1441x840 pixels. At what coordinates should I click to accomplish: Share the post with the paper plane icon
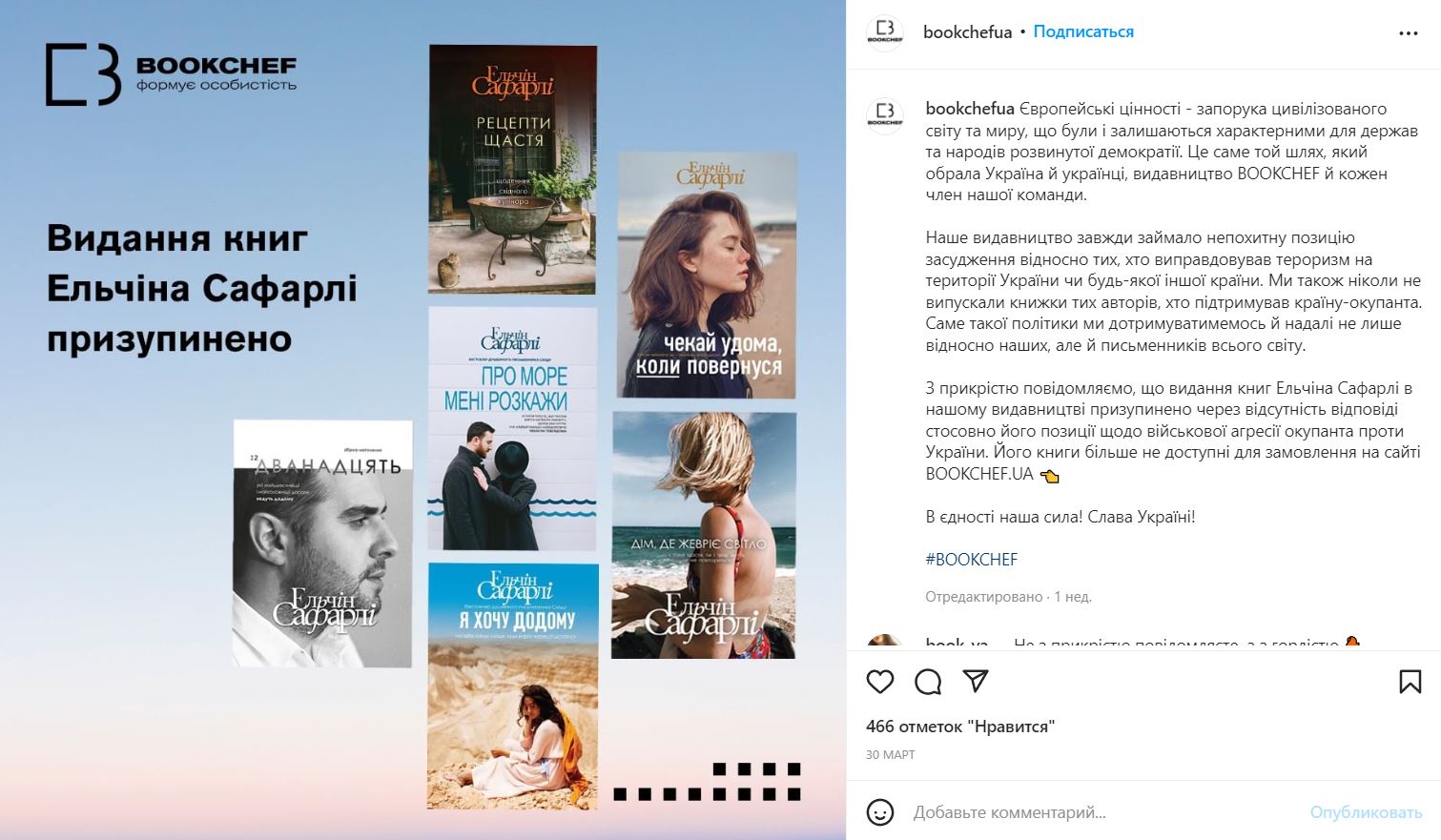[x=975, y=681]
